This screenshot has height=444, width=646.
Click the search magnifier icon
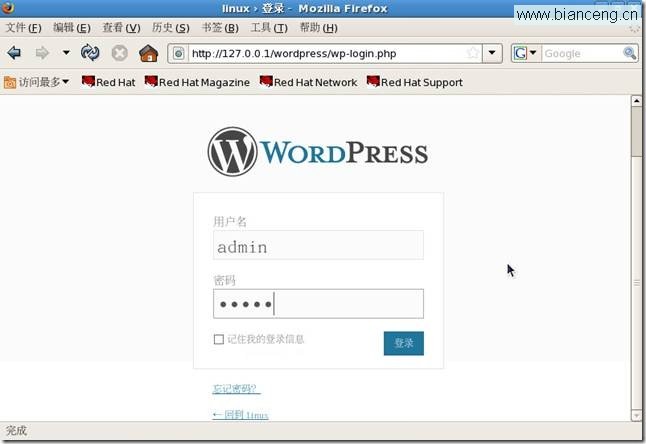click(x=630, y=53)
